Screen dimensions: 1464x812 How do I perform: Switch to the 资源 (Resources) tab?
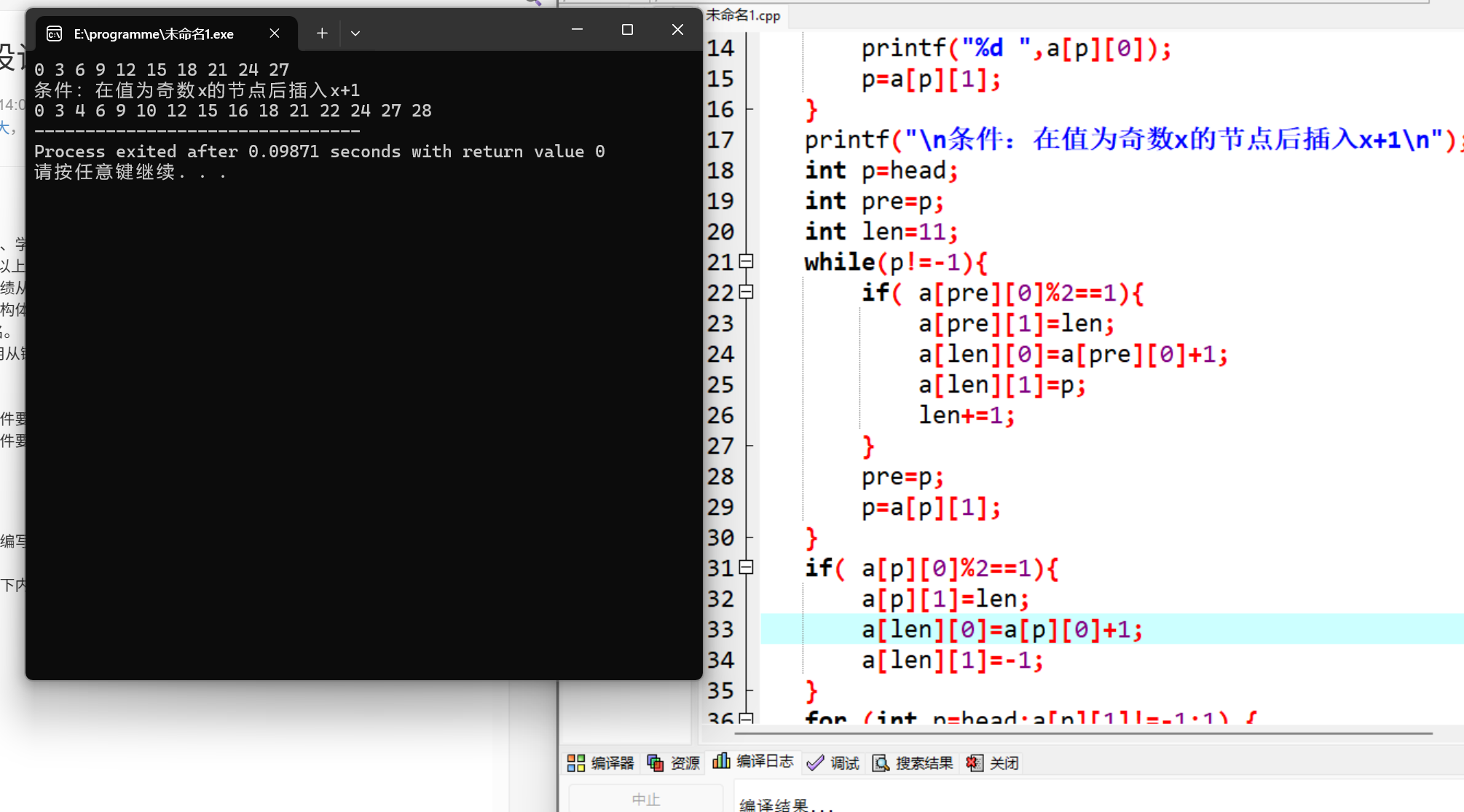[674, 762]
